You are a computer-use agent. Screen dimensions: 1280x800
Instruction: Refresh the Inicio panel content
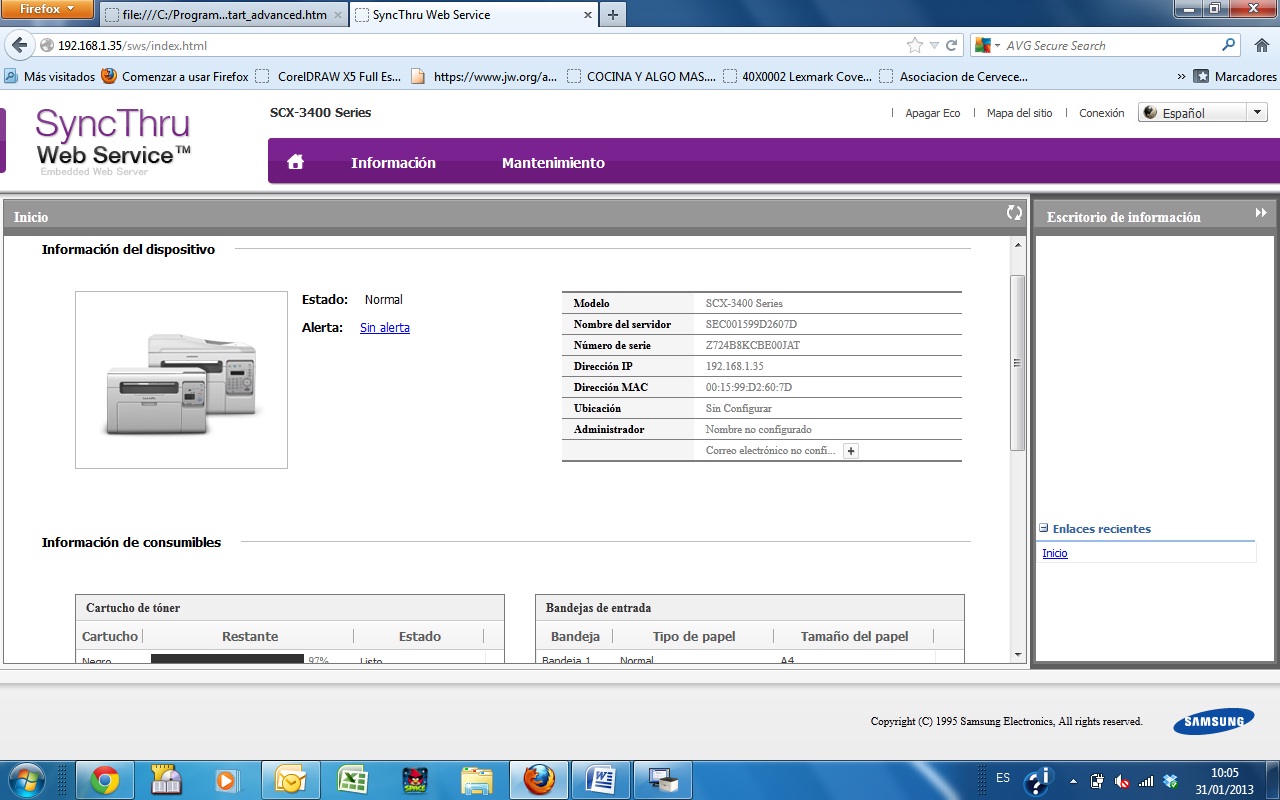(x=1014, y=212)
